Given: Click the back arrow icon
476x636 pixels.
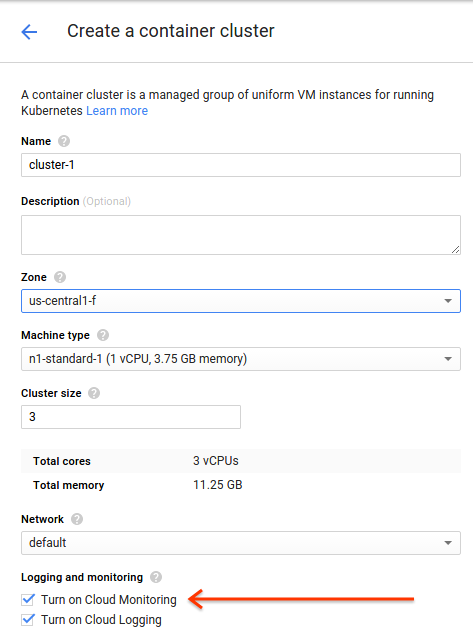Looking at the screenshot, I should [29, 32].
